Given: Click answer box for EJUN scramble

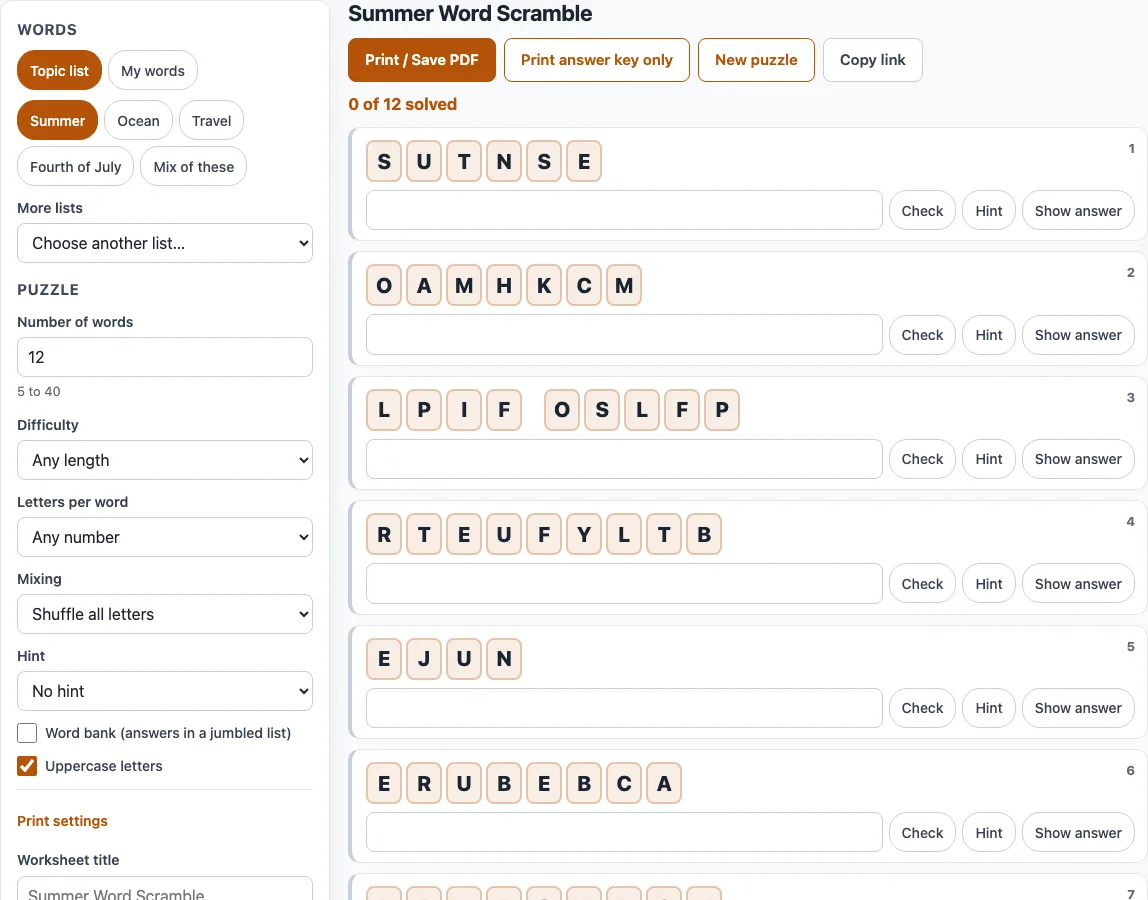Looking at the screenshot, I should pos(625,708).
